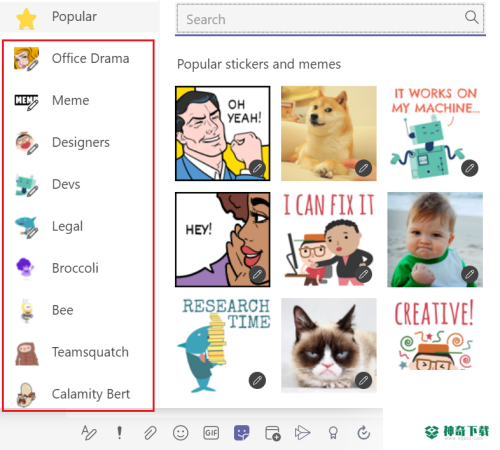Mark message as important with exclamation icon
Viewport: 500px width, 450px height.
click(119, 433)
